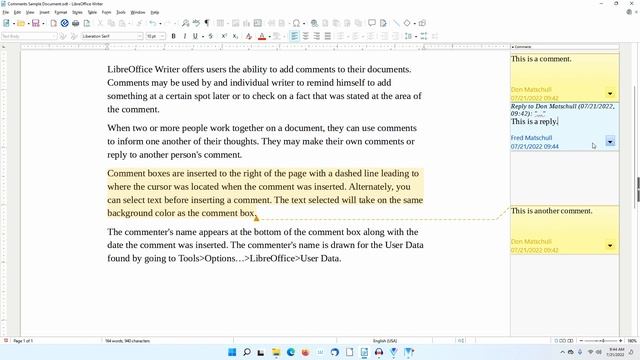Image resolution: width=640 pixels, height=360 pixels.
Task: Click the Save document icon
Action: [x=36, y=23]
